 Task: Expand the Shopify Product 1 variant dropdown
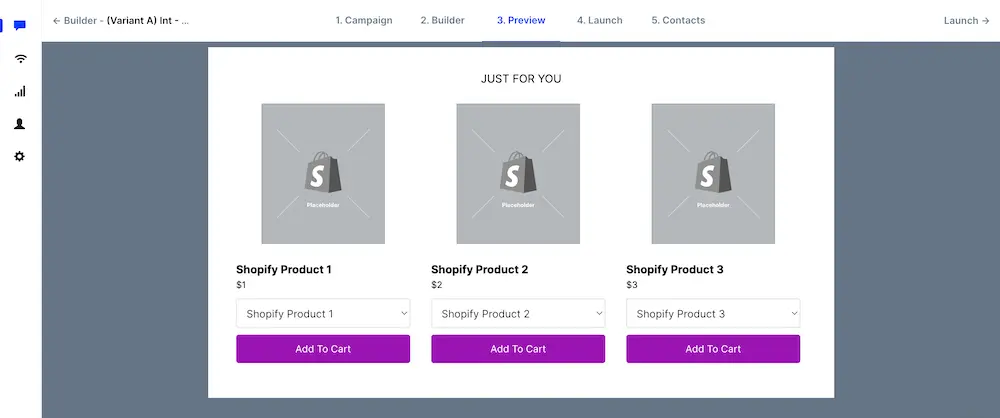point(323,314)
